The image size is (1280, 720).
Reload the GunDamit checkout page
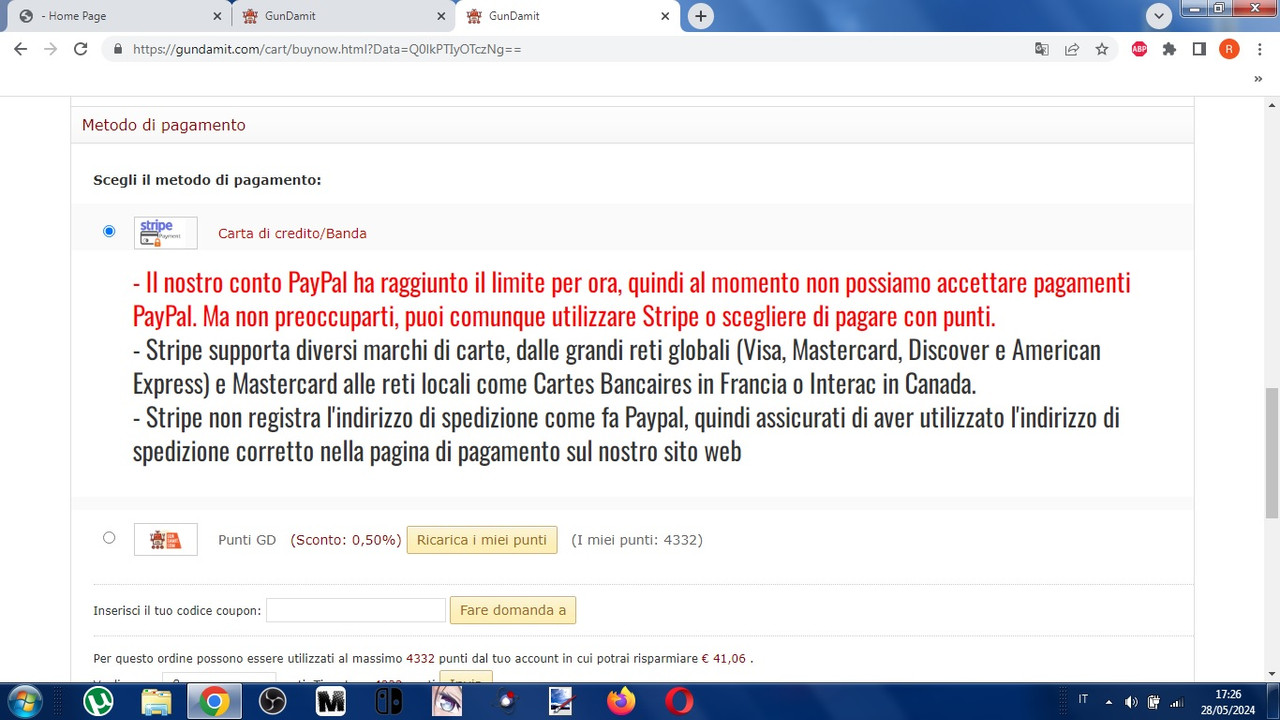[x=80, y=49]
